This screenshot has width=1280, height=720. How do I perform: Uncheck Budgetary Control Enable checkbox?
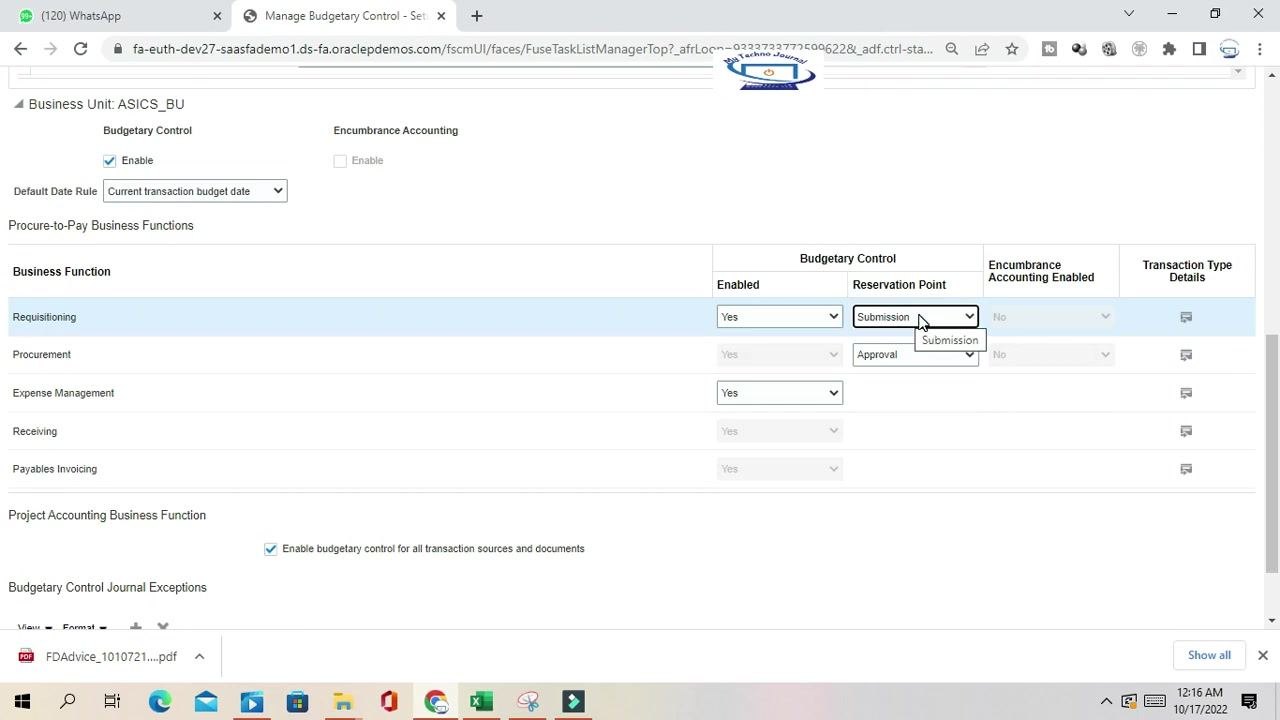110,160
